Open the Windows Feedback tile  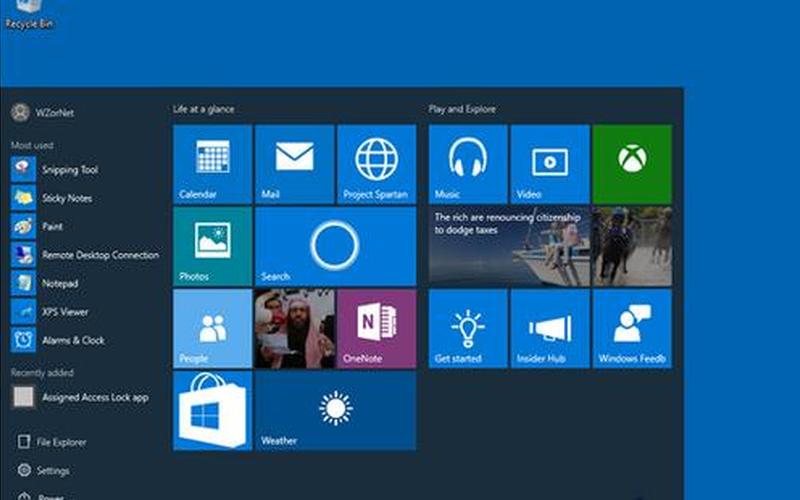(x=632, y=329)
